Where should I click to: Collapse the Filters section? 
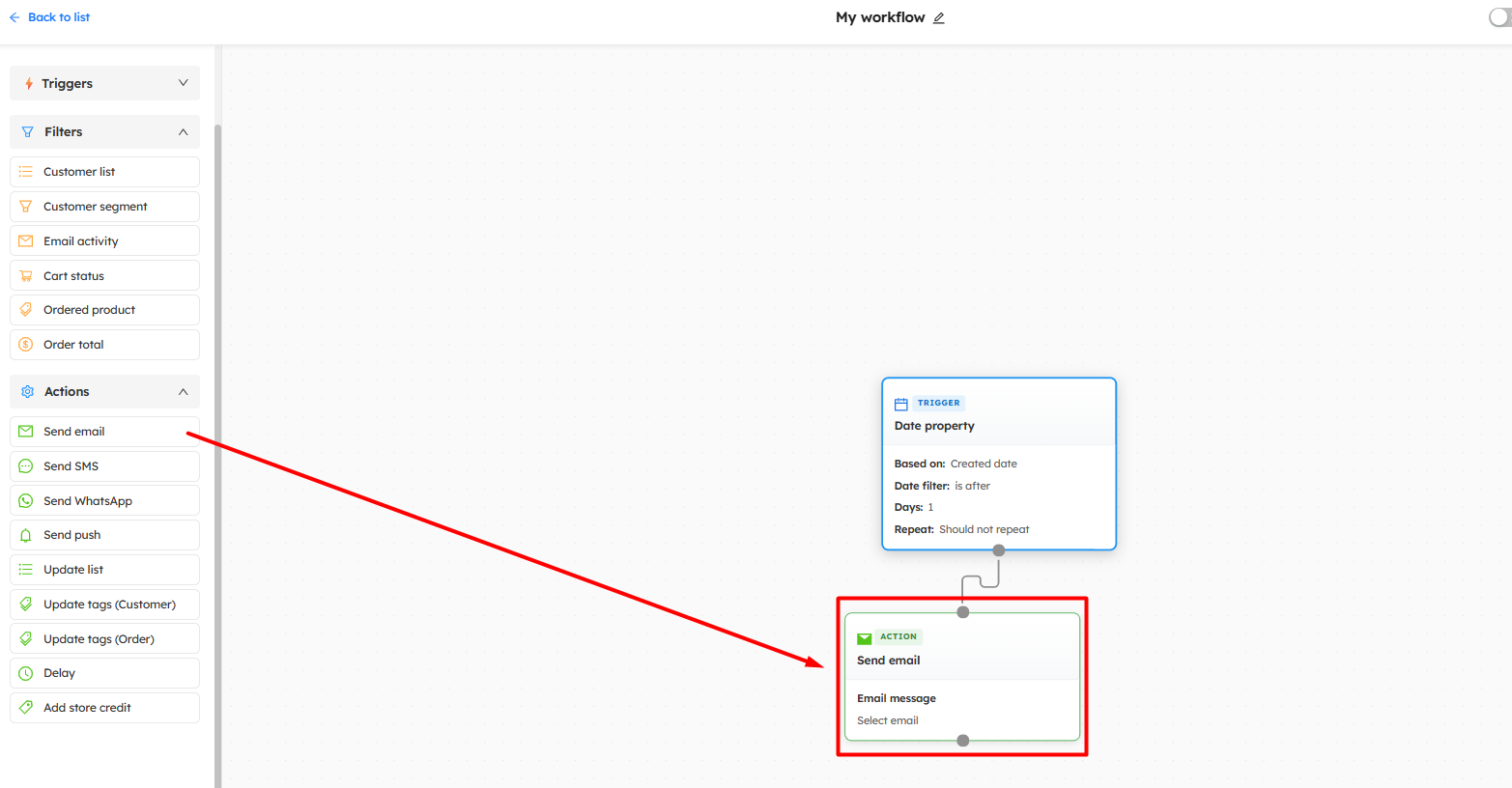183,131
